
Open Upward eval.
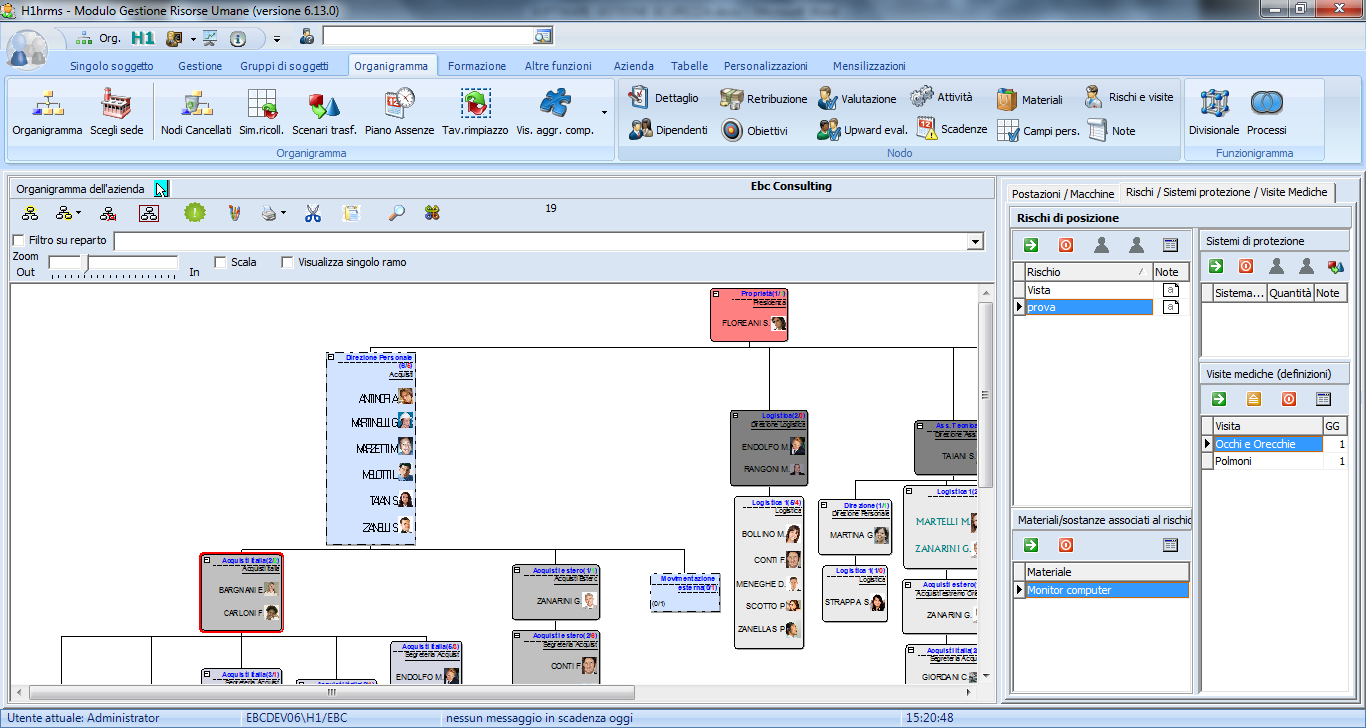tap(862, 130)
